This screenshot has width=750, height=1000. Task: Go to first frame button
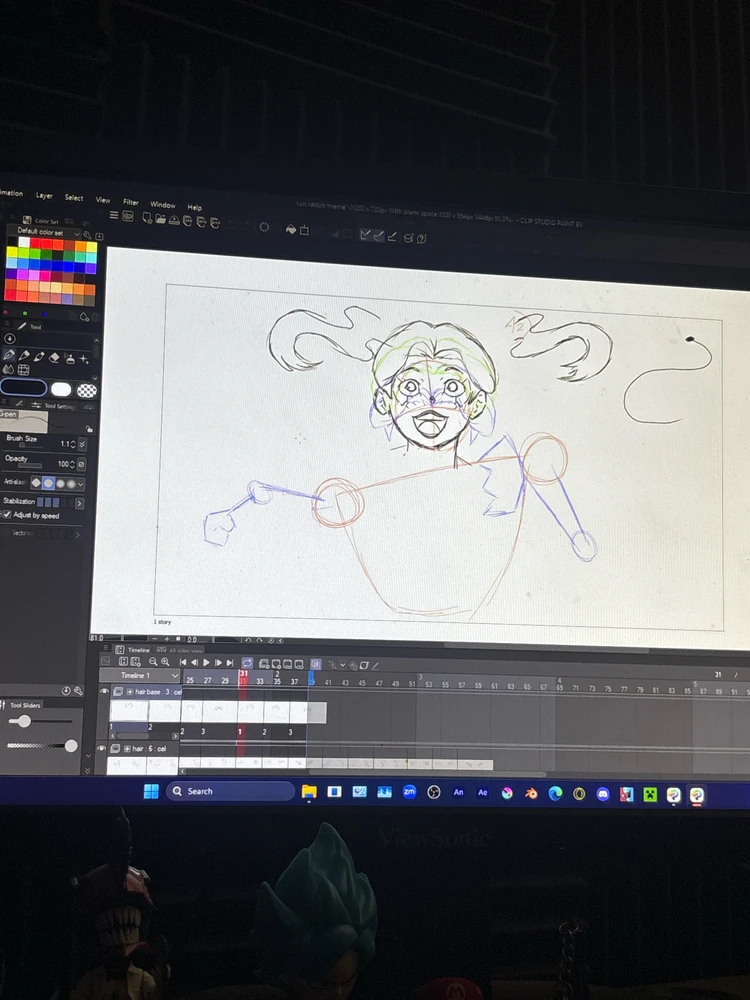coord(183,663)
